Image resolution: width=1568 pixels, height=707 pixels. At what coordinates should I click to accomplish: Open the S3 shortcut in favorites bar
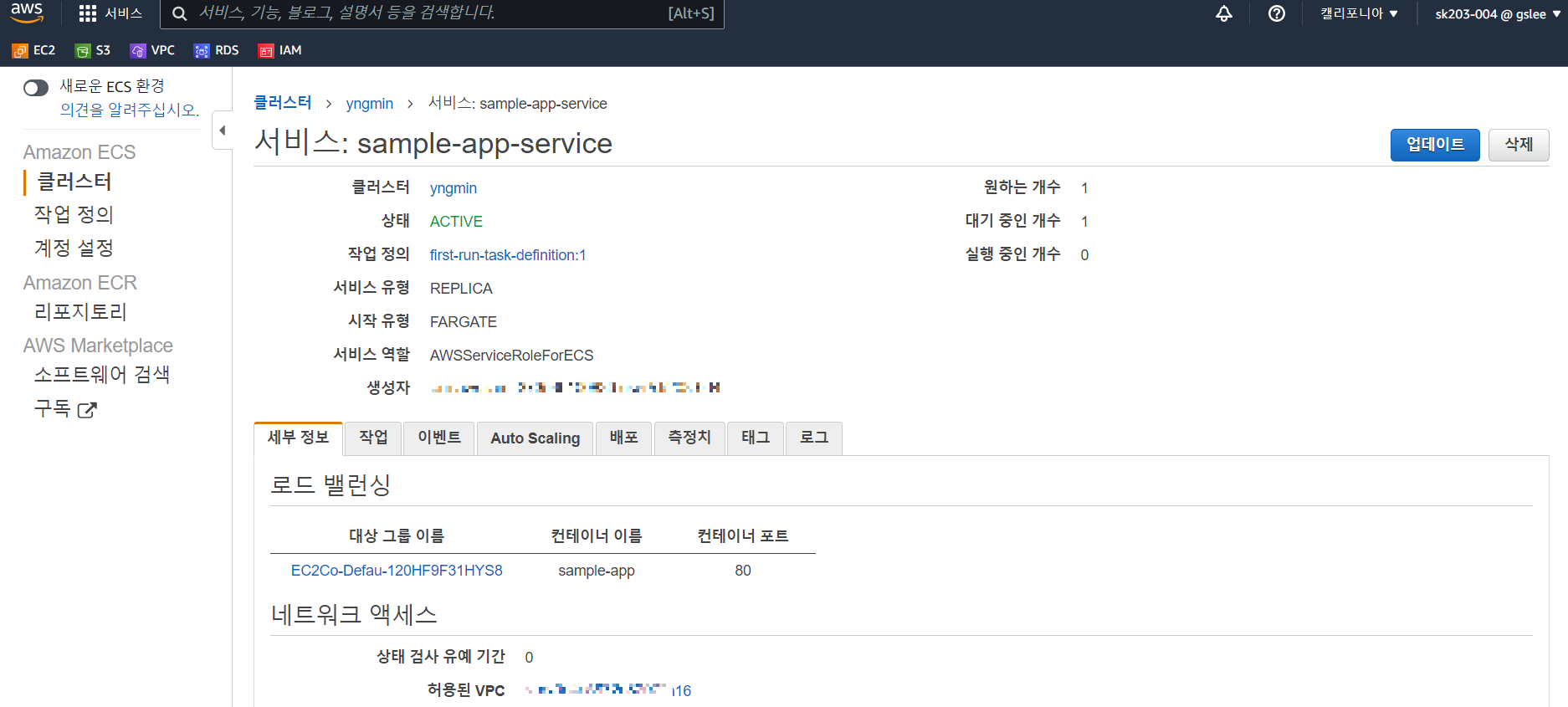[93, 50]
